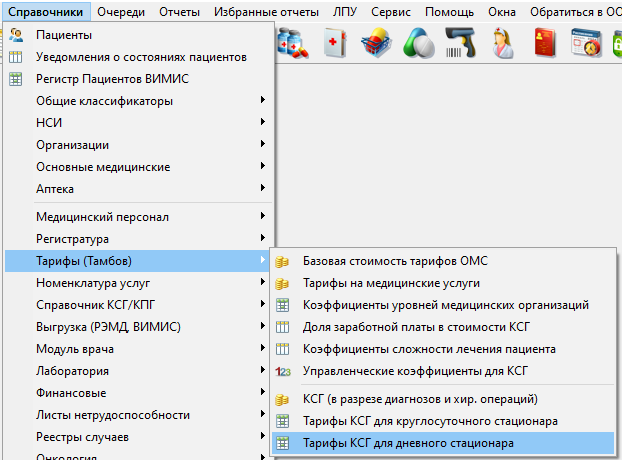Open Базовая стоимость тарифов ОМС
The height and width of the screenshot is (460, 622).
[x=395, y=261]
